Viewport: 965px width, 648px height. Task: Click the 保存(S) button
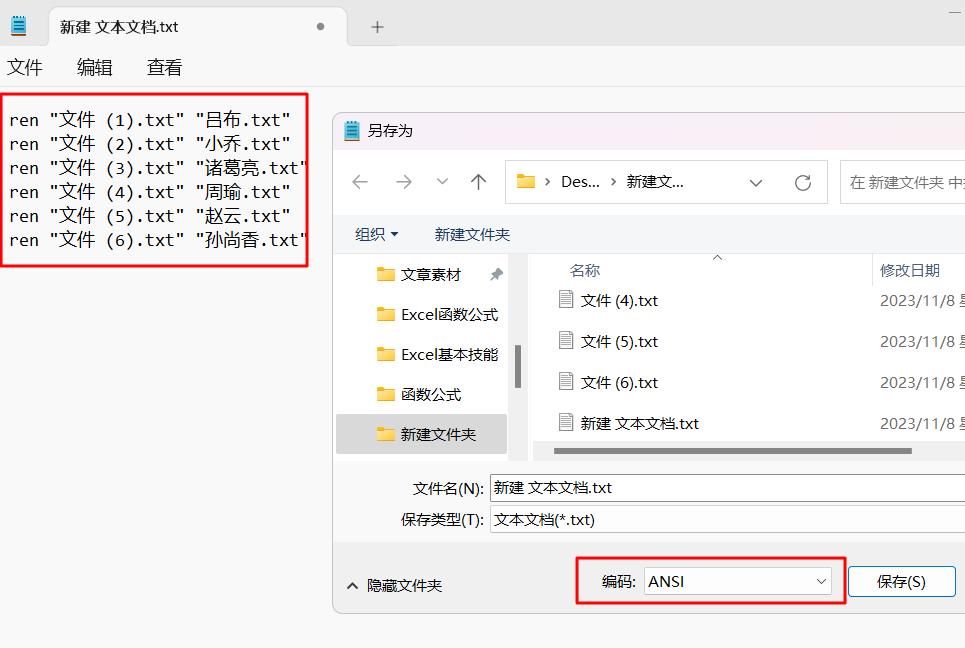point(902,582)
